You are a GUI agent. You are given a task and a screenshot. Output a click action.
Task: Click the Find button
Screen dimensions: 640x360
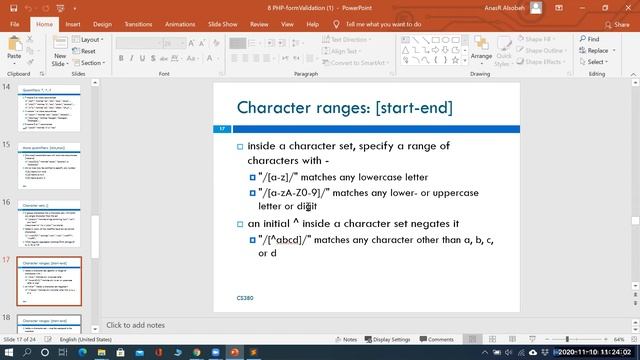[589, 39]
